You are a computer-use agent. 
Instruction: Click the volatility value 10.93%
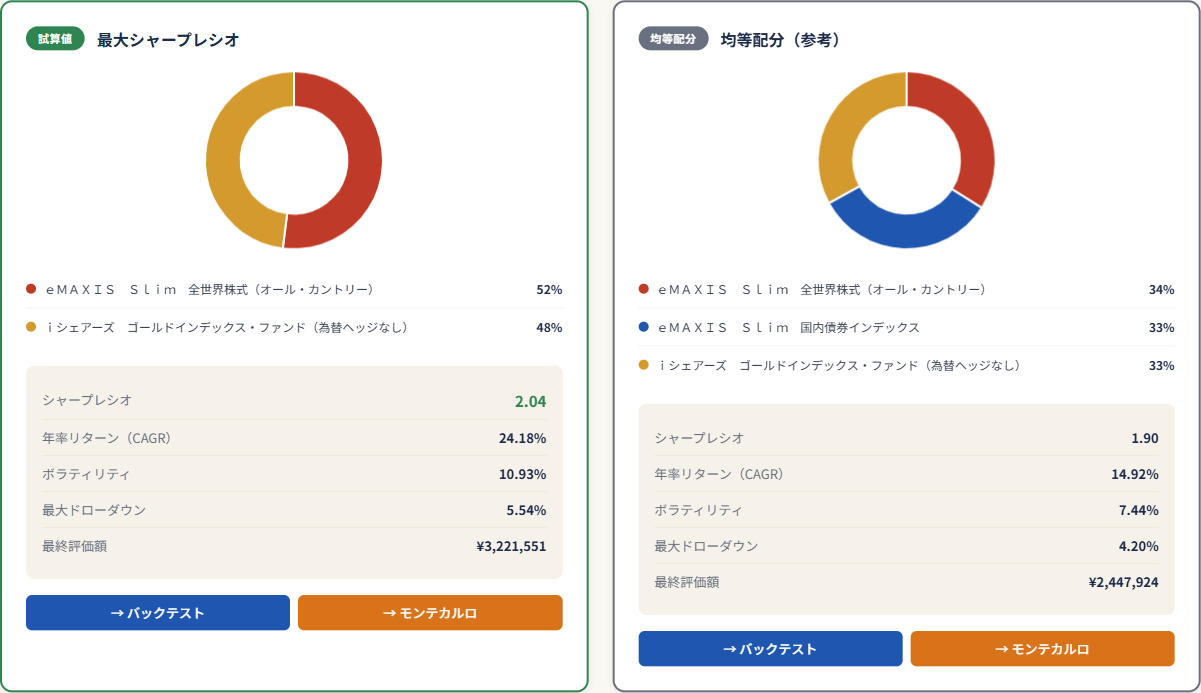pyautogui.click(x=522, y=474)
